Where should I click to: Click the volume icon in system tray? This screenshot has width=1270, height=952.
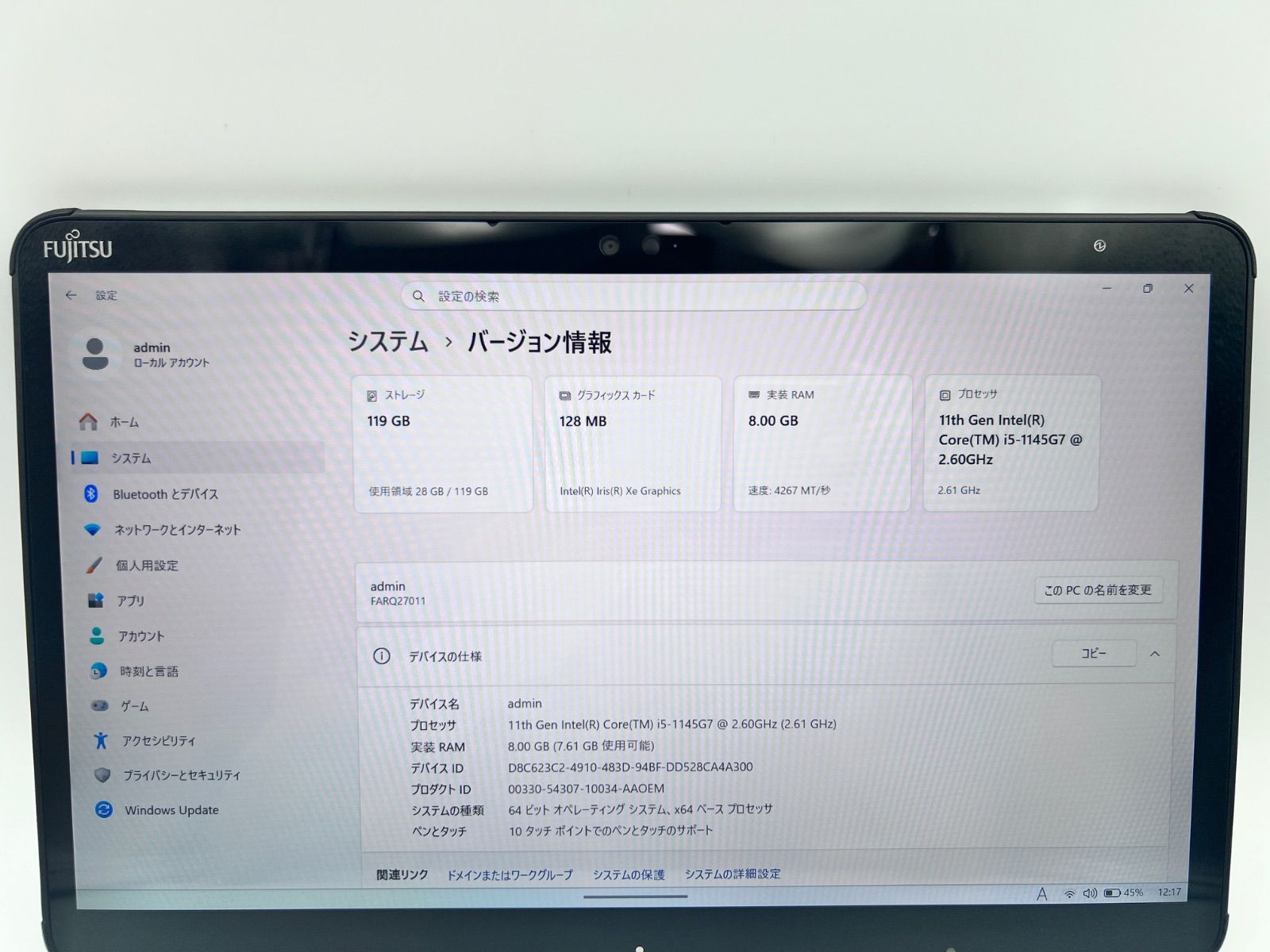1090,893
